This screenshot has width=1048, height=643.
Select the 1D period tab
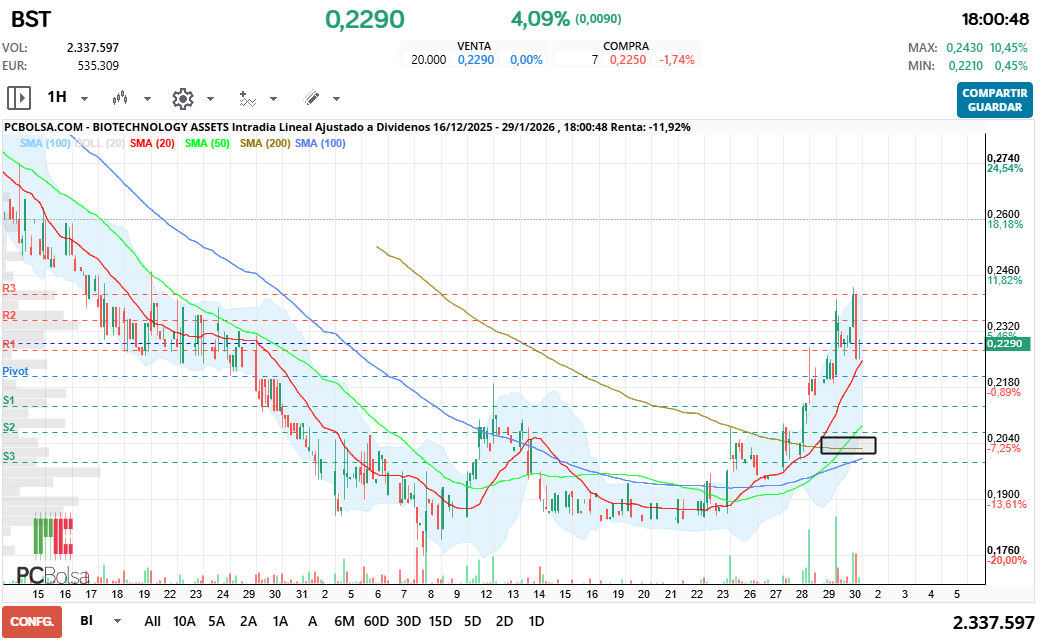pyautogui.click(x=536, y=621)
